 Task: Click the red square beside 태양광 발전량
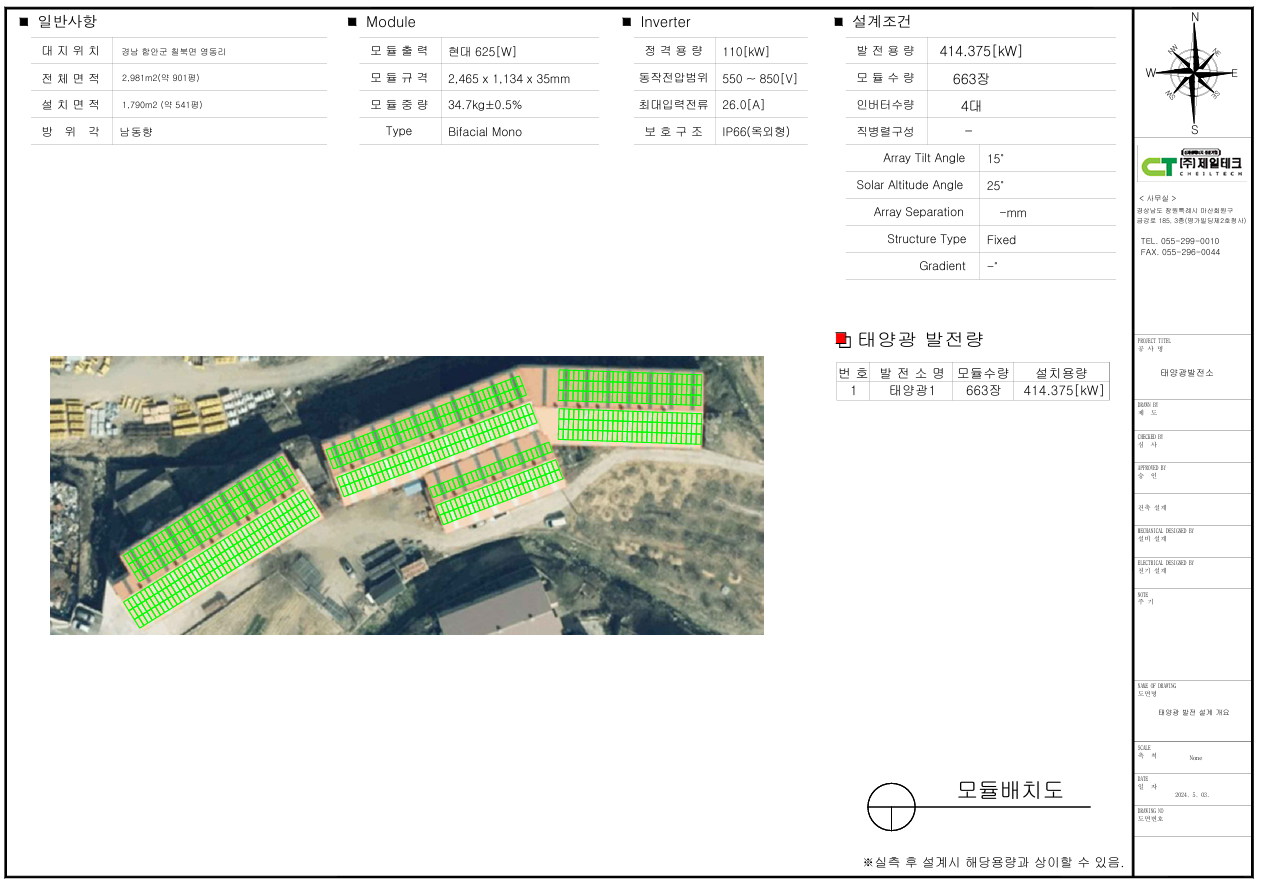pyautogui.click(x=841, y=340)
